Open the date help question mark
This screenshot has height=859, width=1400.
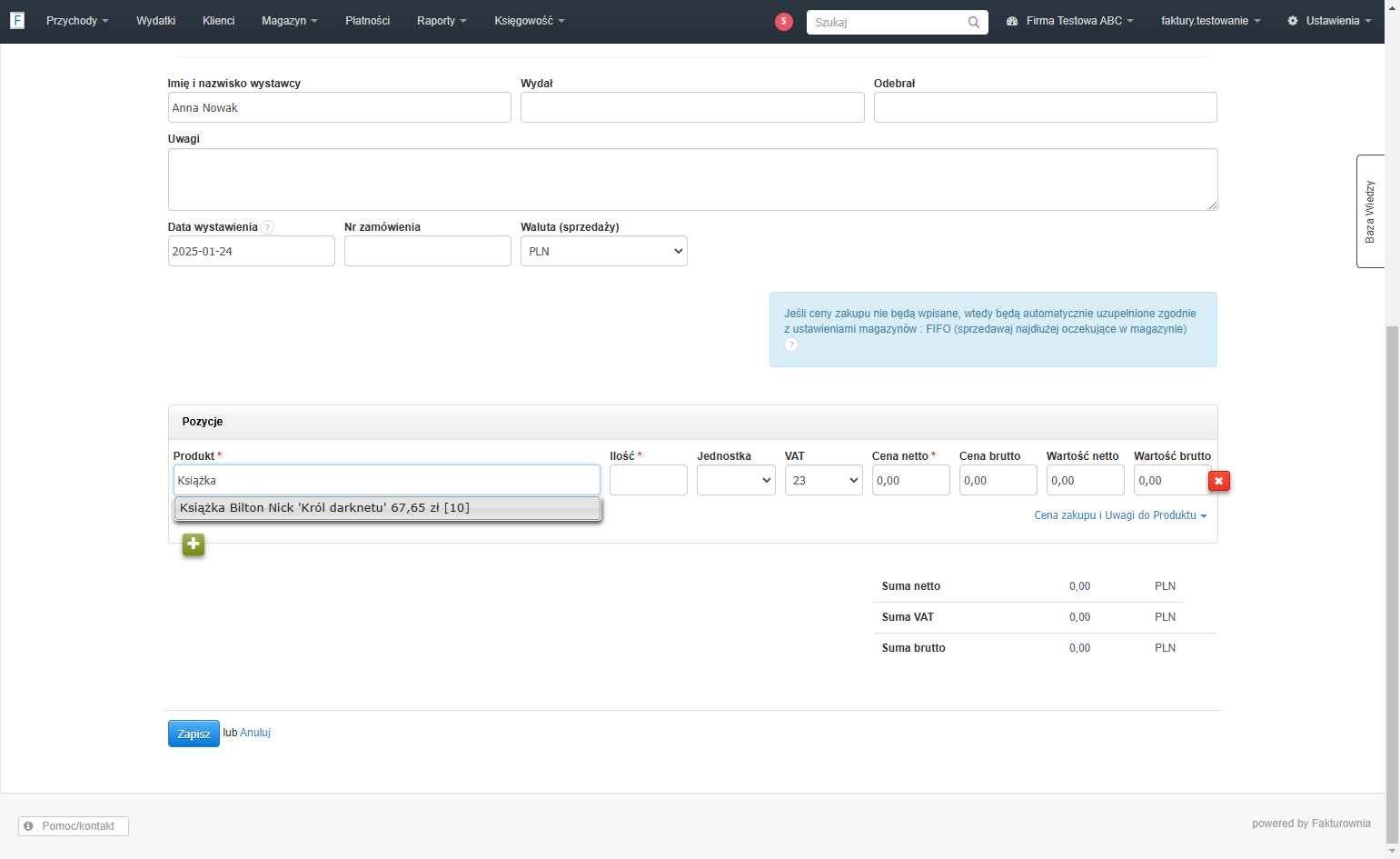tap(267, 227)
